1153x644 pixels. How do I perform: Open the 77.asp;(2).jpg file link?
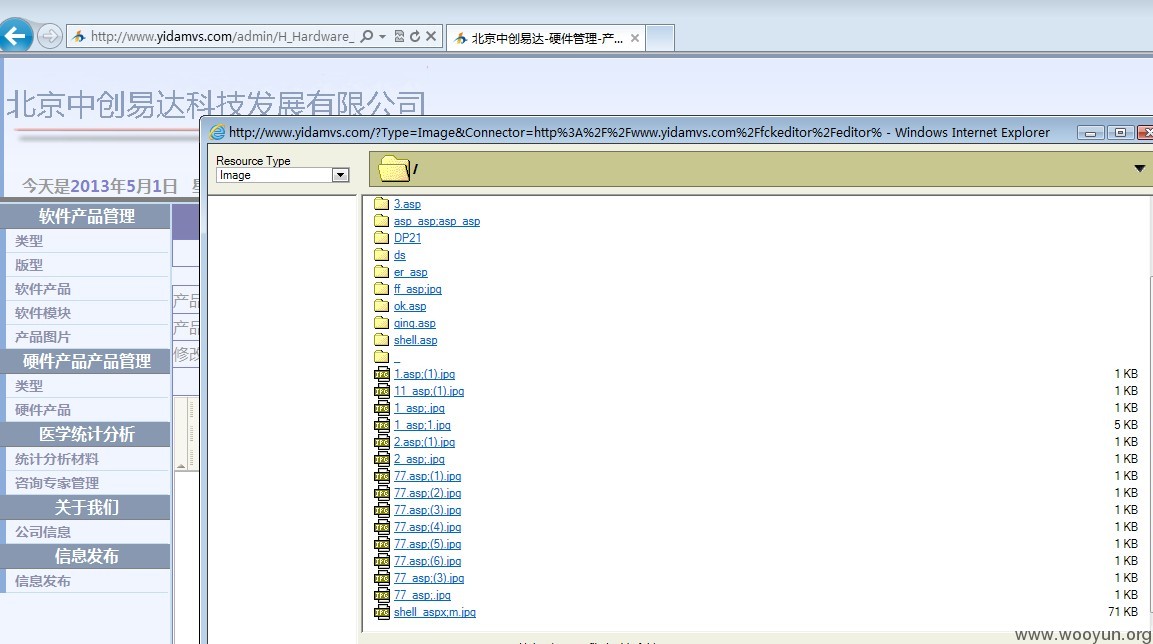(x=427, y=493)
